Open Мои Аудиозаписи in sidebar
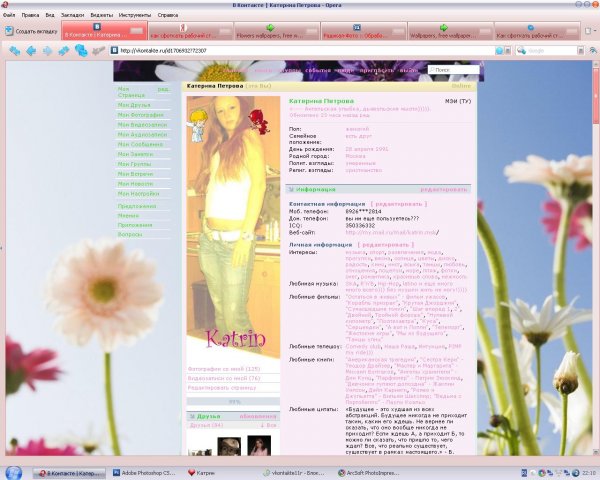The height and width of the screenshot is (480, 600). click(x=142, y=135)
